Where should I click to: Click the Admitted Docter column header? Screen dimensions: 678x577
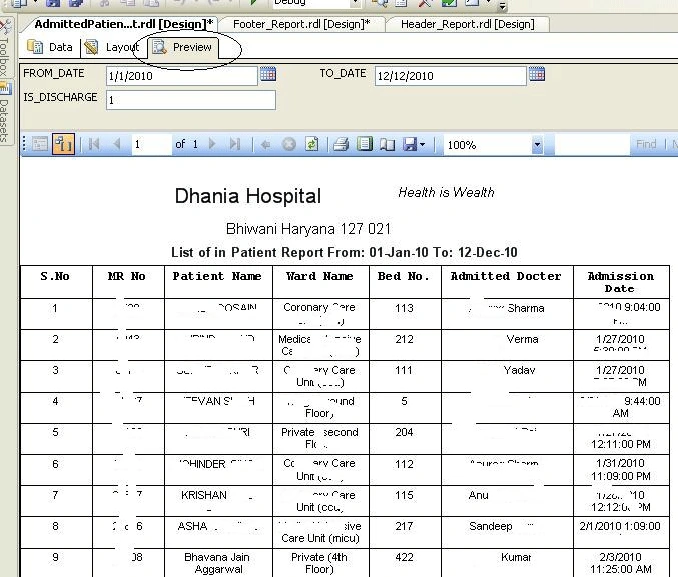click(507, 282)
